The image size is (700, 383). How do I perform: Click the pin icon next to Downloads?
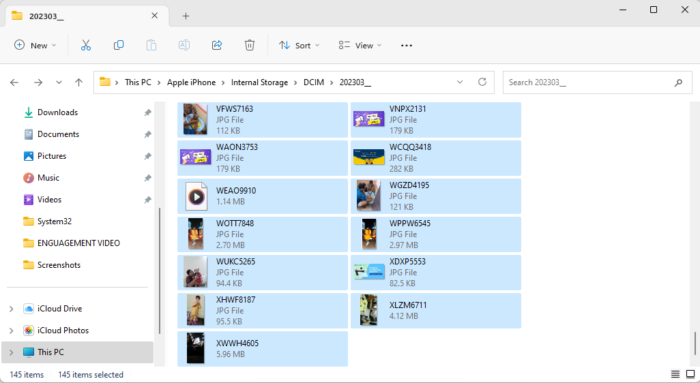[147, 112]
